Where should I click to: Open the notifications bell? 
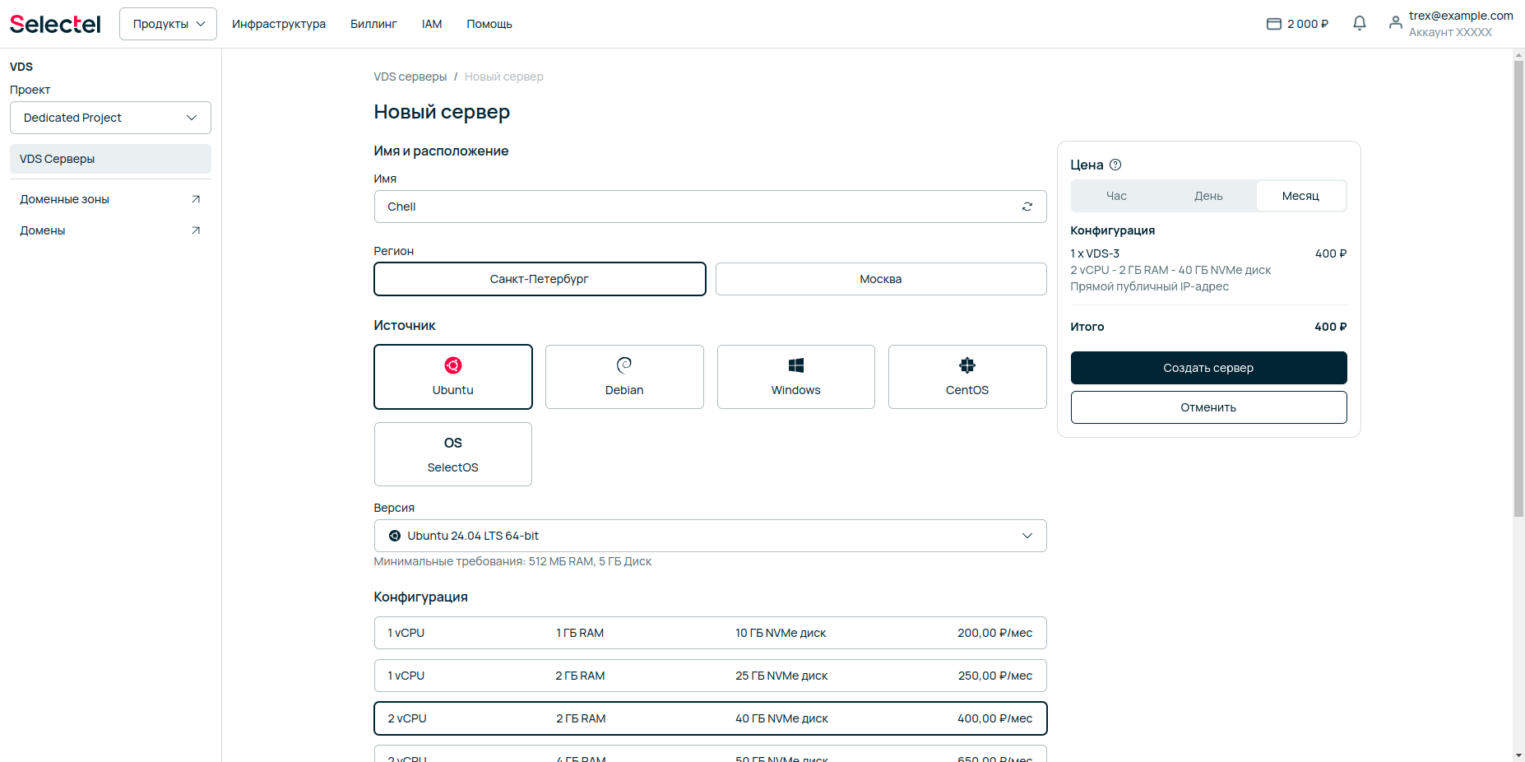pyautogui.click(x=1359, y=23)
